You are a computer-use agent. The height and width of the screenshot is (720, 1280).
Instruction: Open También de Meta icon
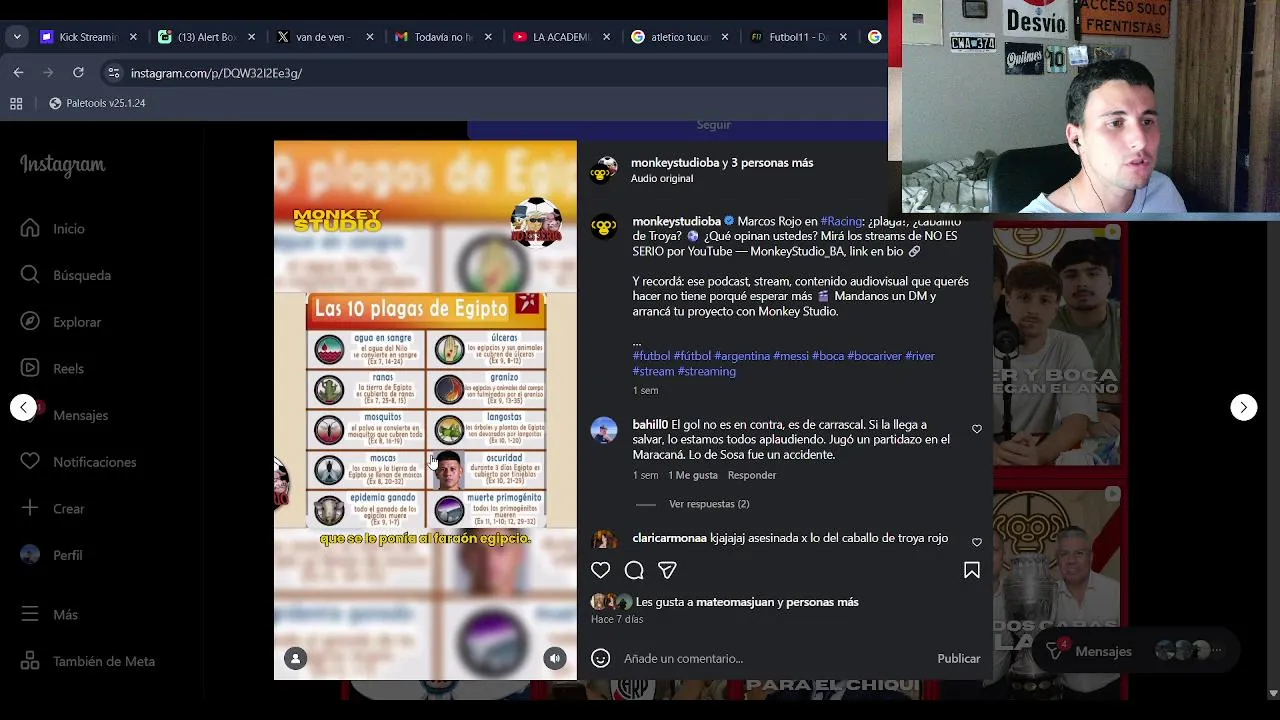(x=30, y=661)
